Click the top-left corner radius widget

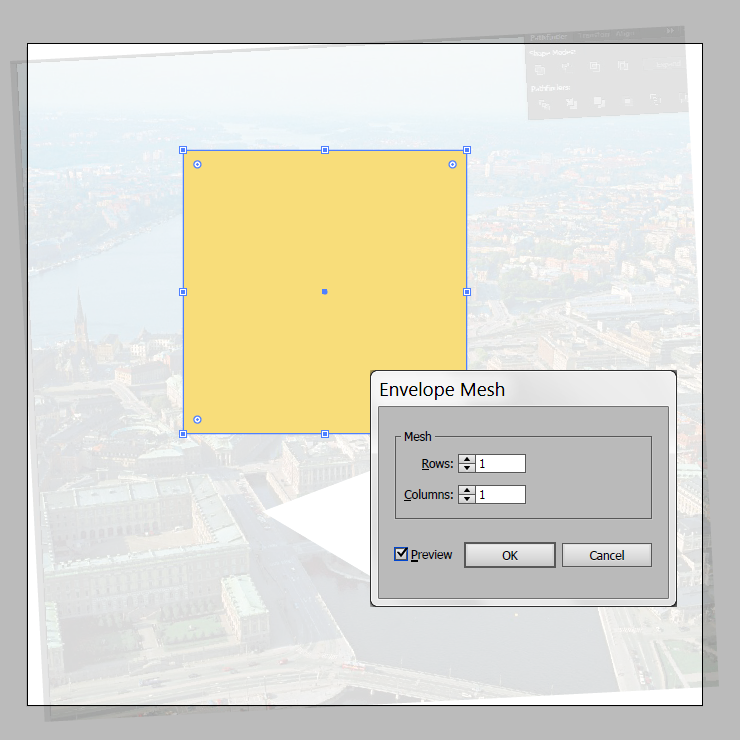[197, 164]
